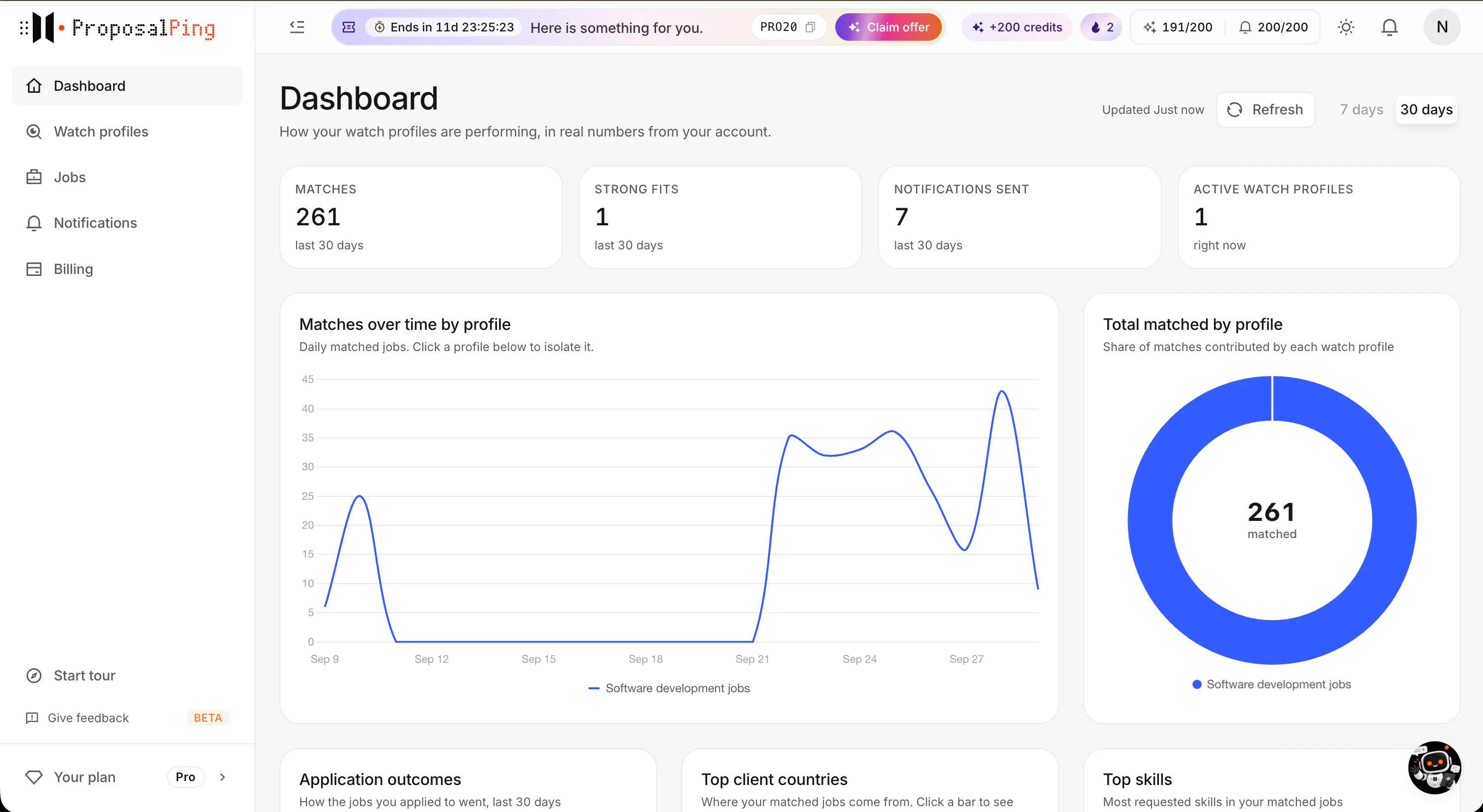The height and width of the screenshot is (812, 1483).
Task: Select the 30 days range
Action: 1426,109
